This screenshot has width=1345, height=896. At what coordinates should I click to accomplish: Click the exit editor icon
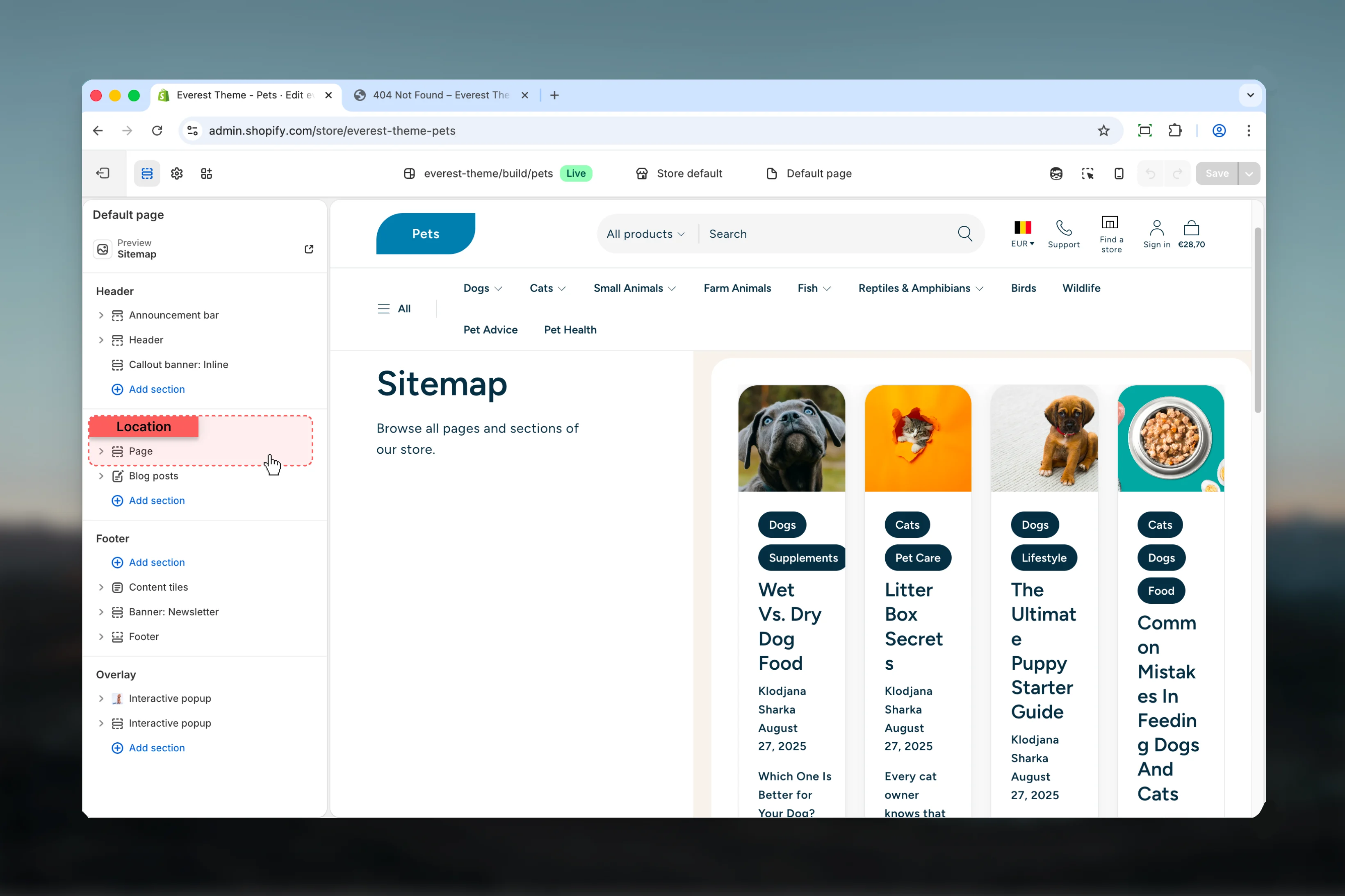(103, 173)
